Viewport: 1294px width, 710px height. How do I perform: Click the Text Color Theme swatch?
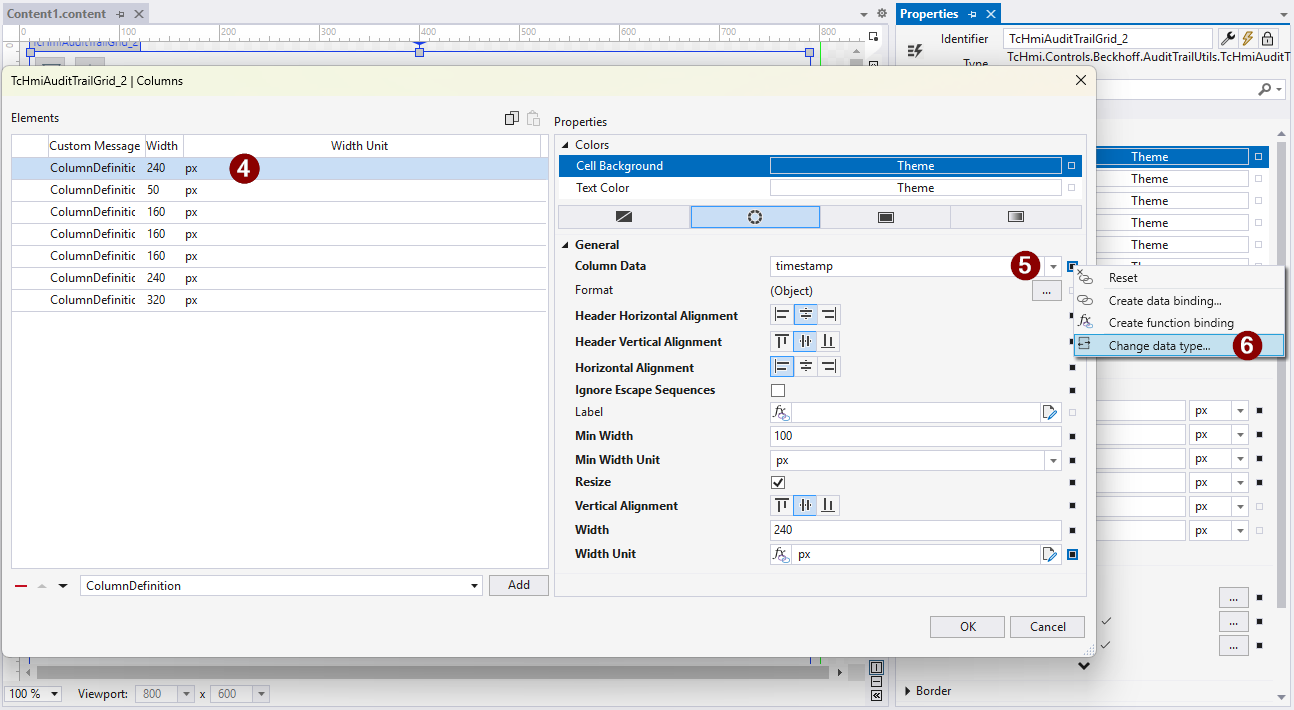coord(915,188)
